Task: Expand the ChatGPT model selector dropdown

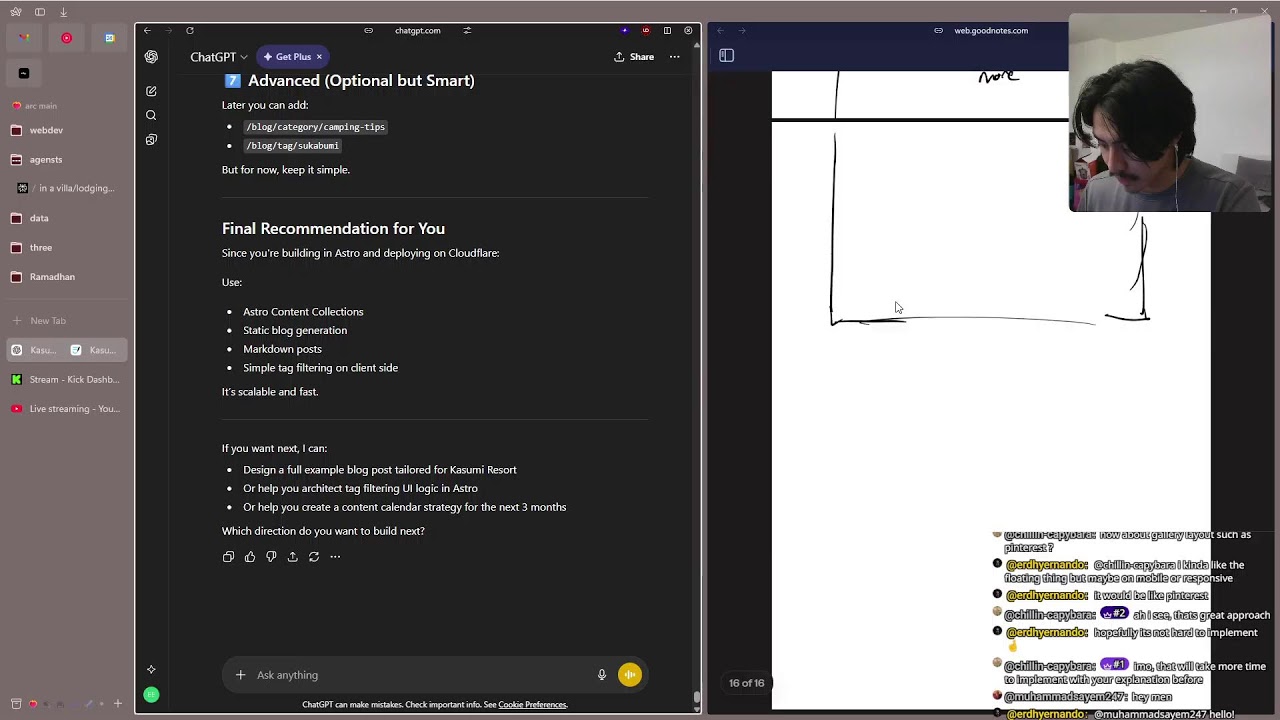Action: coord(219,57)
